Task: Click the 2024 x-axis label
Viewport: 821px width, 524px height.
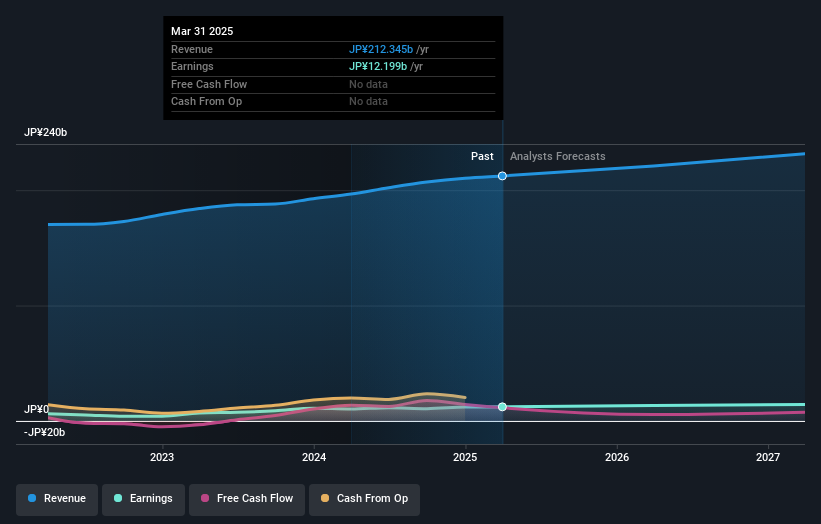Action: pos(314,458)
